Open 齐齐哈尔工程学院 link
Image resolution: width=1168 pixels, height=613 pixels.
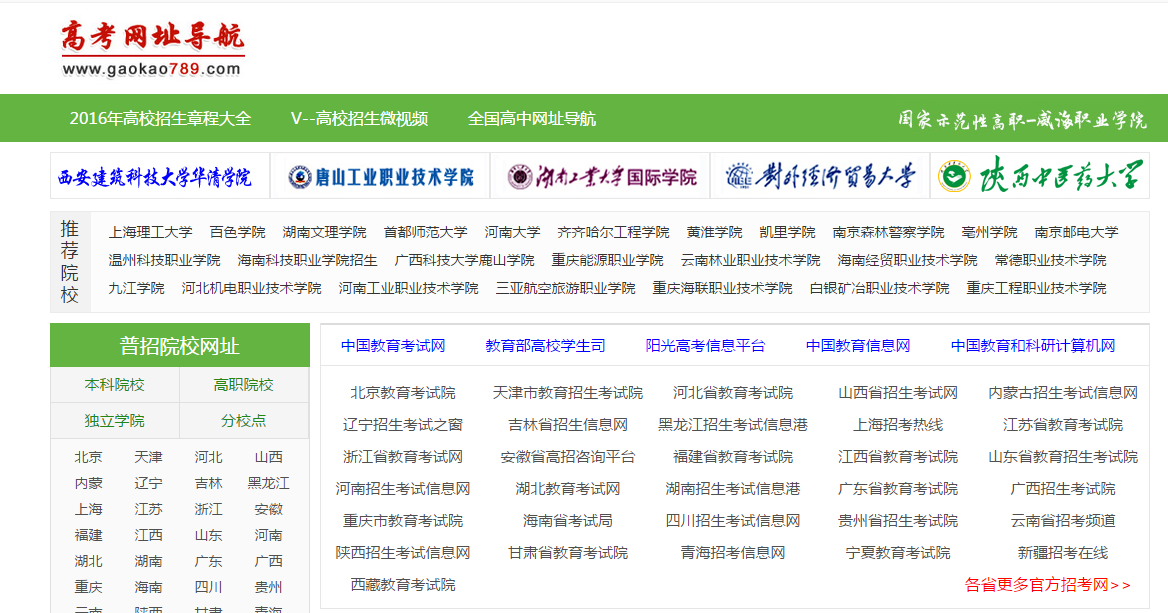click(613, 232)
